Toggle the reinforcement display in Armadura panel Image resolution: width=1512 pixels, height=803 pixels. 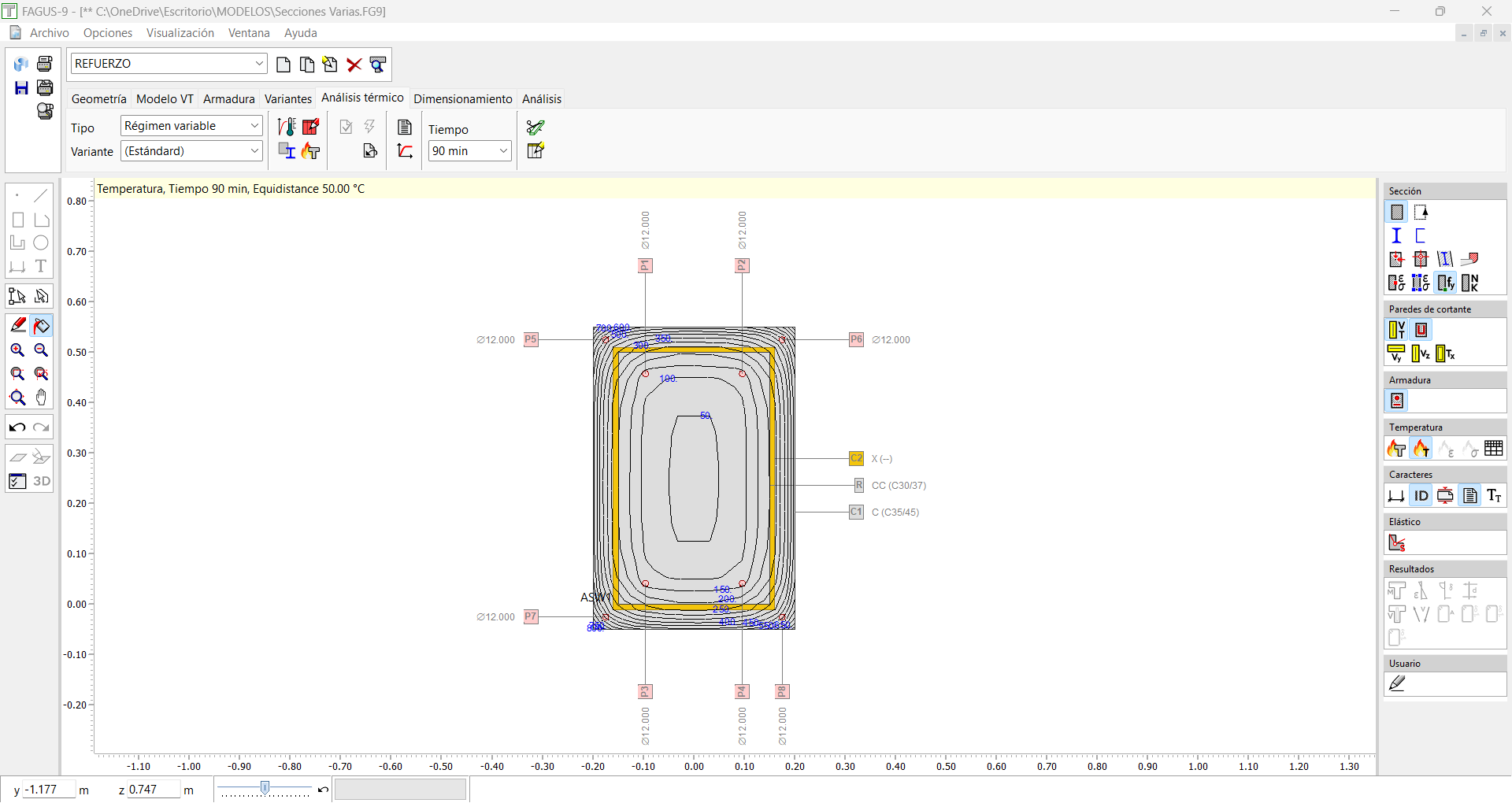1397,401
